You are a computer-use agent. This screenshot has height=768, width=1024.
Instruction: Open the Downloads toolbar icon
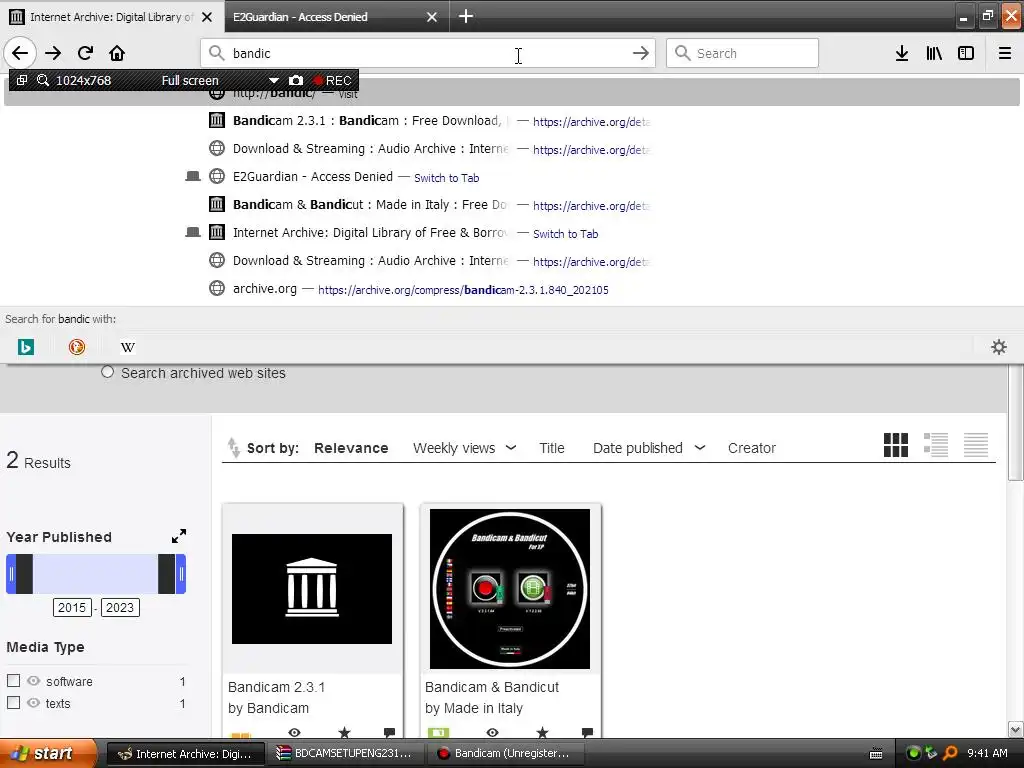point(902,53)
